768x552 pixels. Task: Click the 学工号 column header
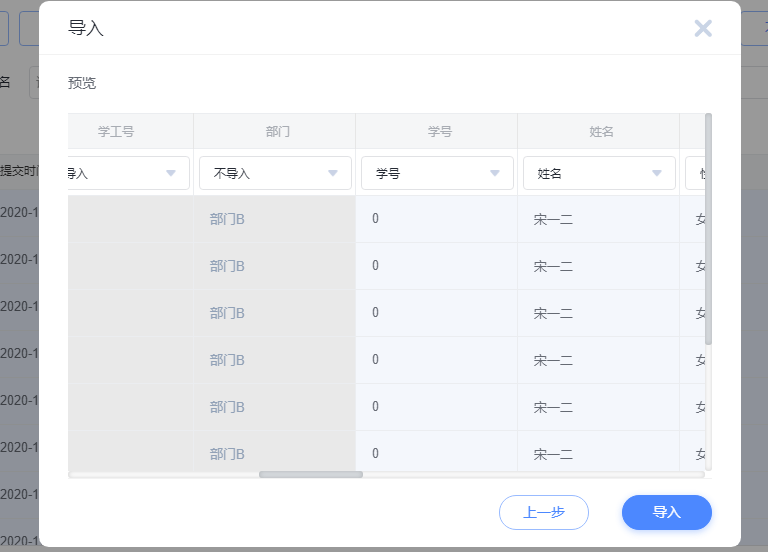tap(116, 131)
